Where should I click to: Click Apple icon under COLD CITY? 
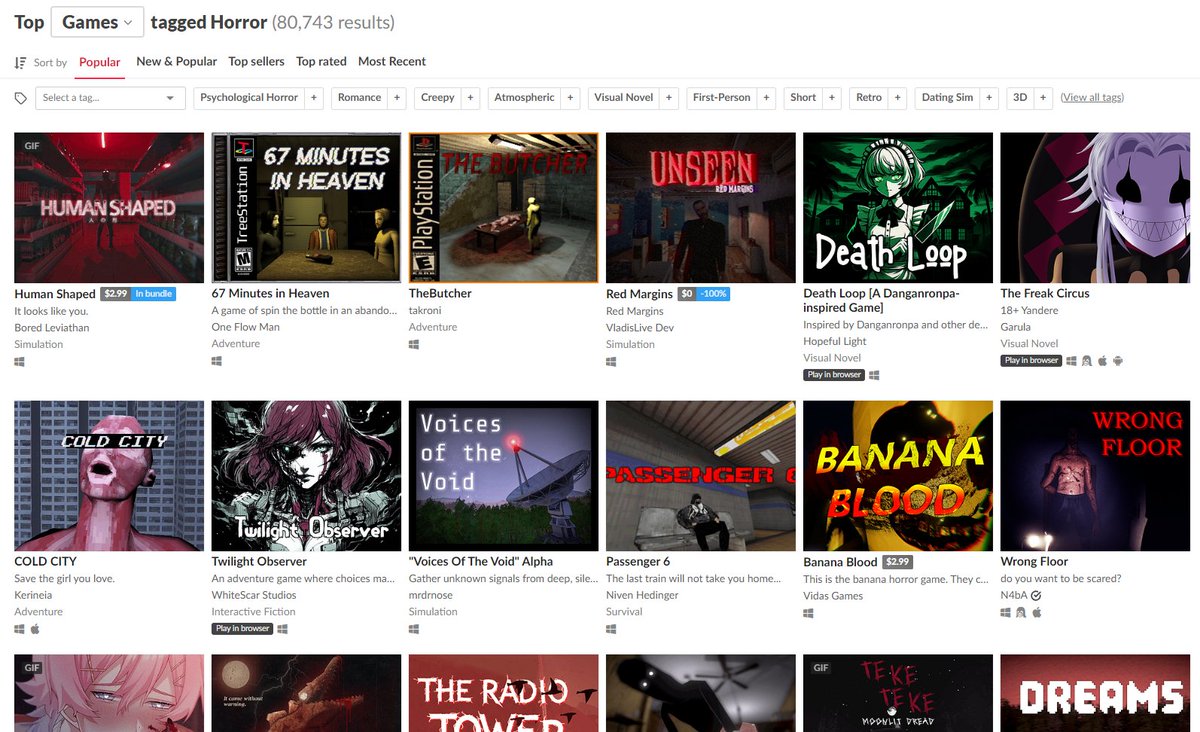pyautogui.click(x=35, y=629)
